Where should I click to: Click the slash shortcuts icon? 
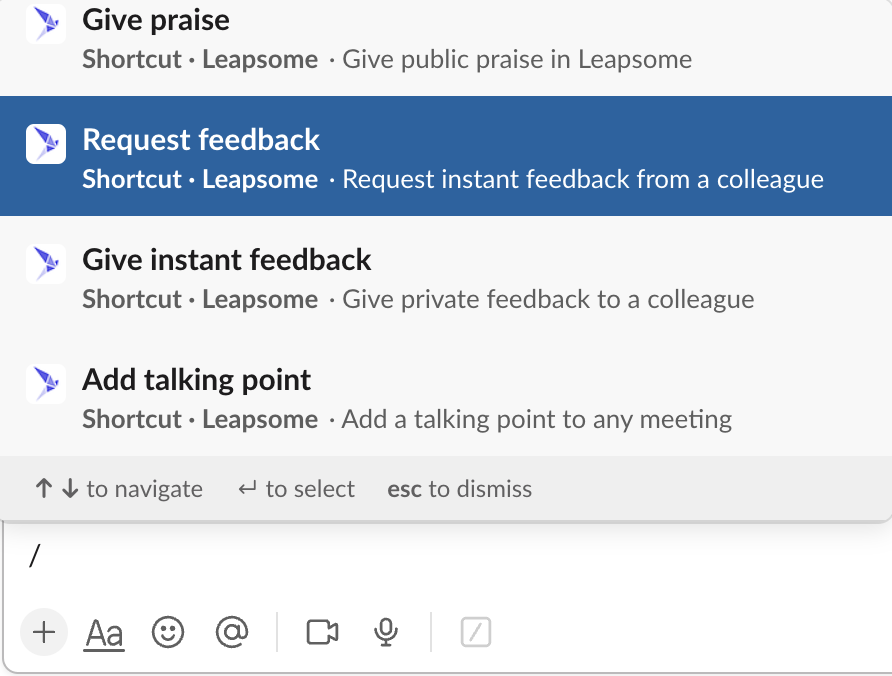pos(476,632)
